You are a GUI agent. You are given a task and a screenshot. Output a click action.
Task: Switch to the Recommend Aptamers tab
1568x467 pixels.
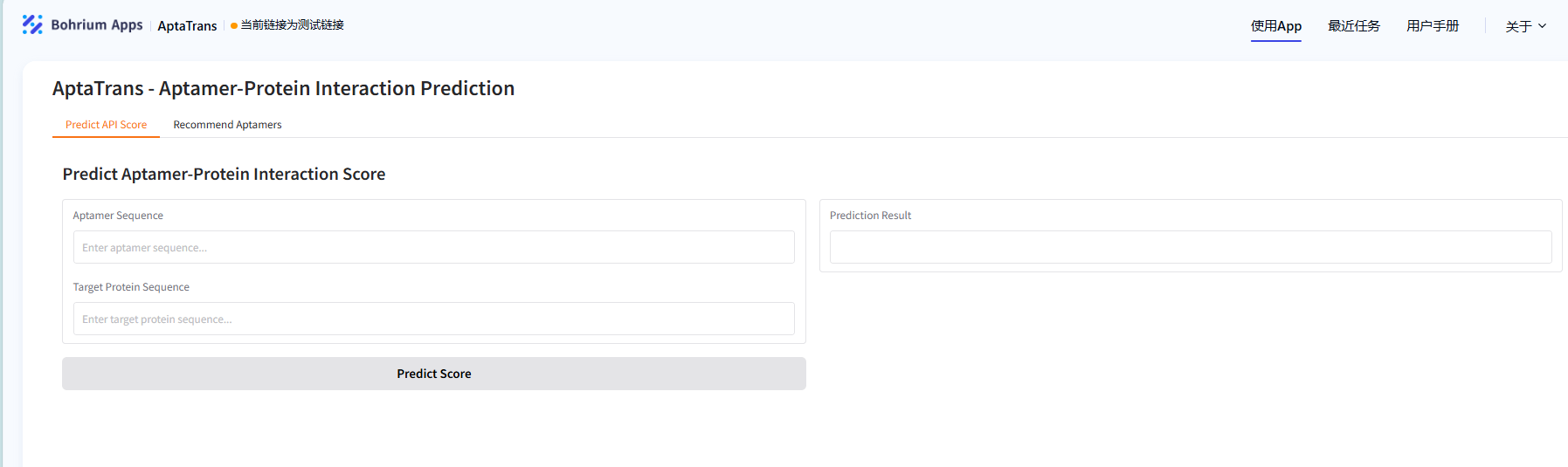point(227,125)
